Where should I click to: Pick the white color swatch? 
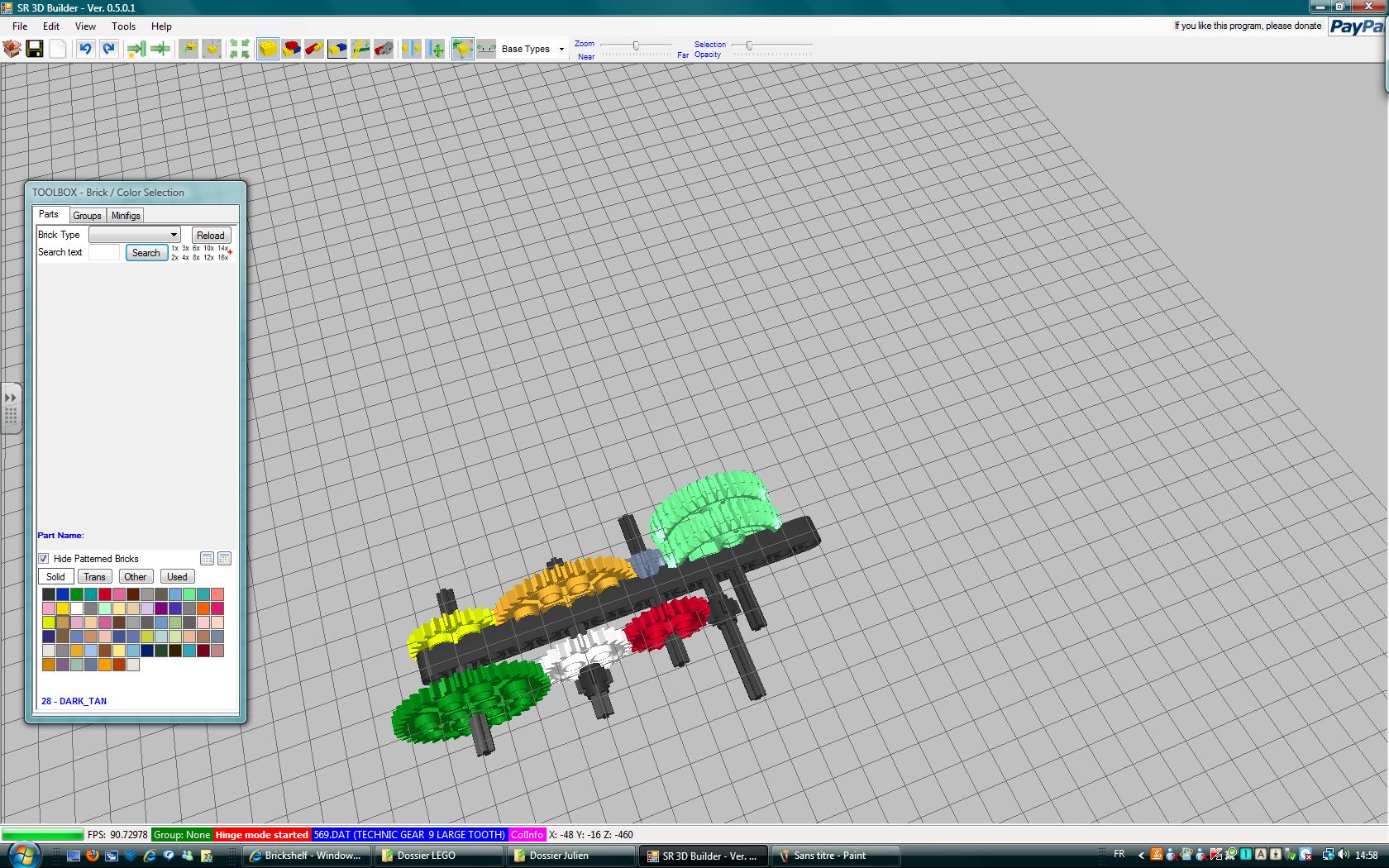(77, 608)
